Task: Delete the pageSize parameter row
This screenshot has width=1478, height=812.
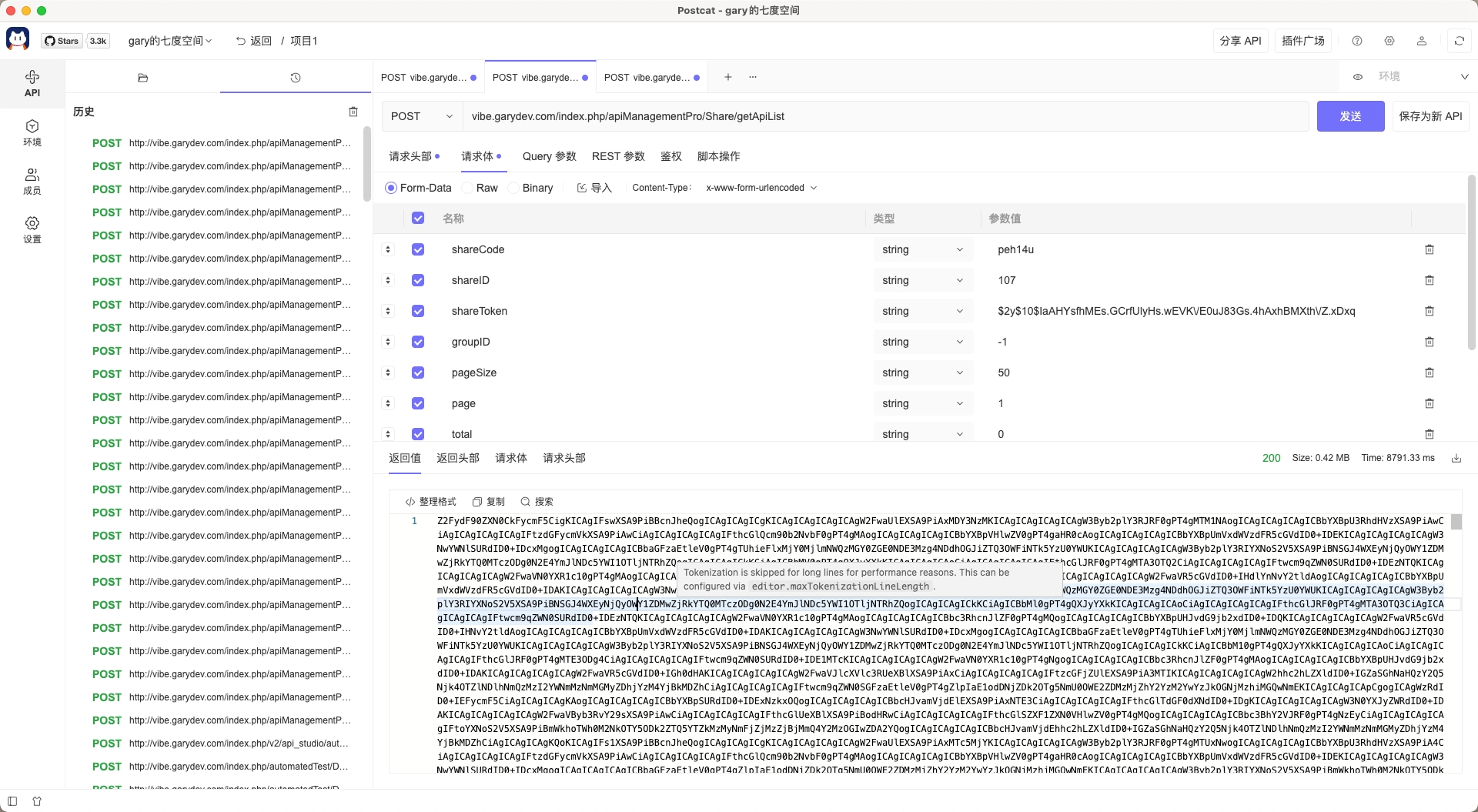Action: point(1430,373)
